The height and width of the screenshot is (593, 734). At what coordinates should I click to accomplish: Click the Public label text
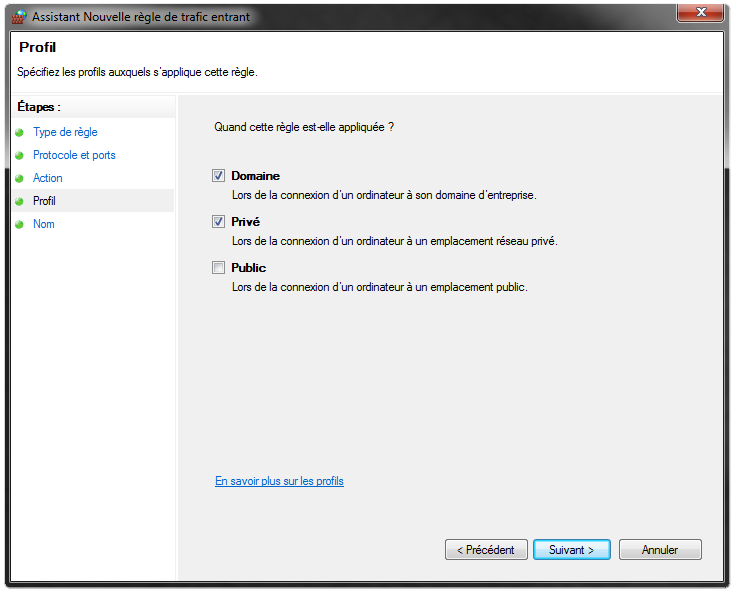click(249, 268)
